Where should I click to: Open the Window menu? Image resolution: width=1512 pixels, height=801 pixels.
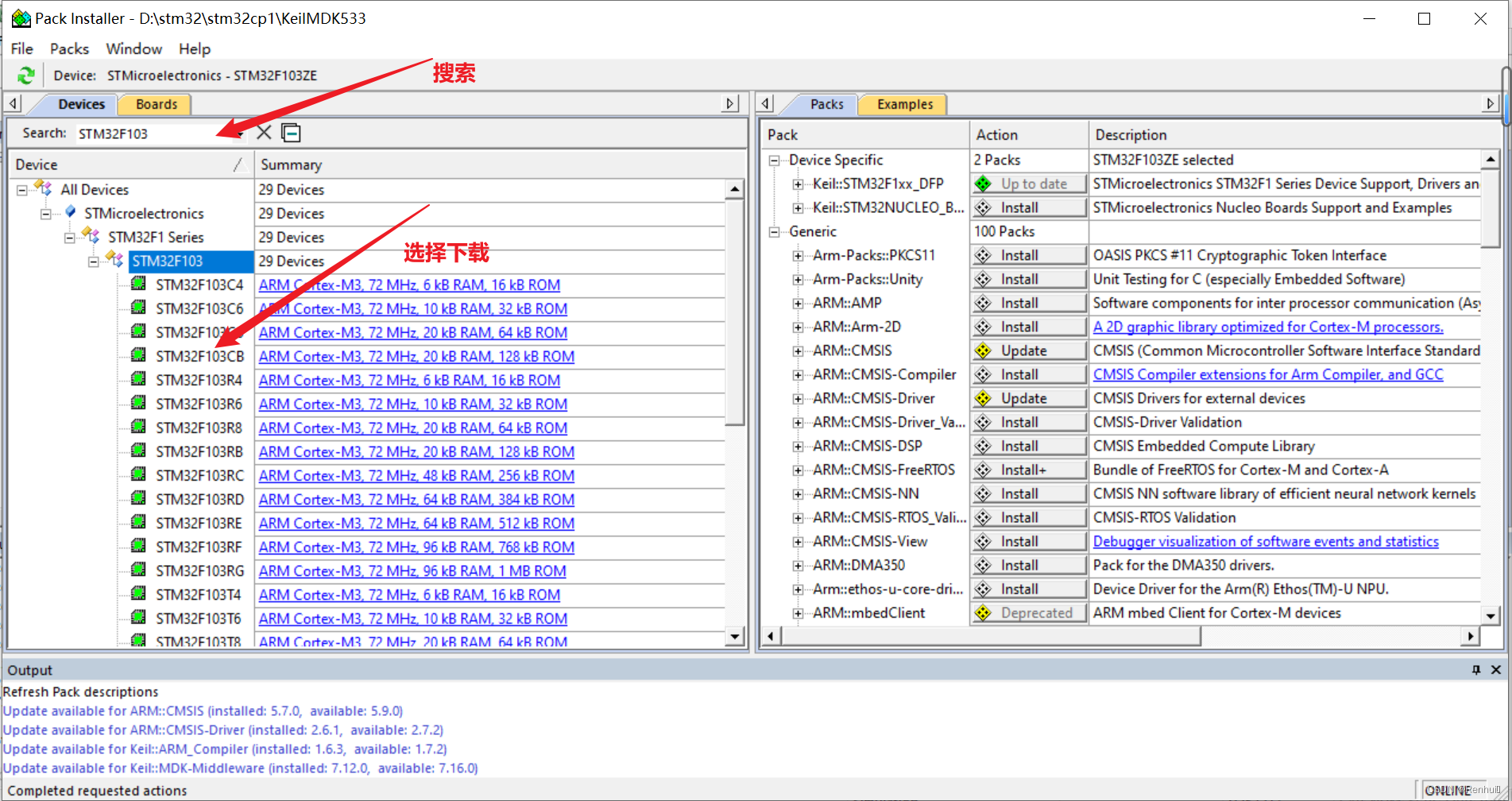pyautogui.click(x=134, y=48)
